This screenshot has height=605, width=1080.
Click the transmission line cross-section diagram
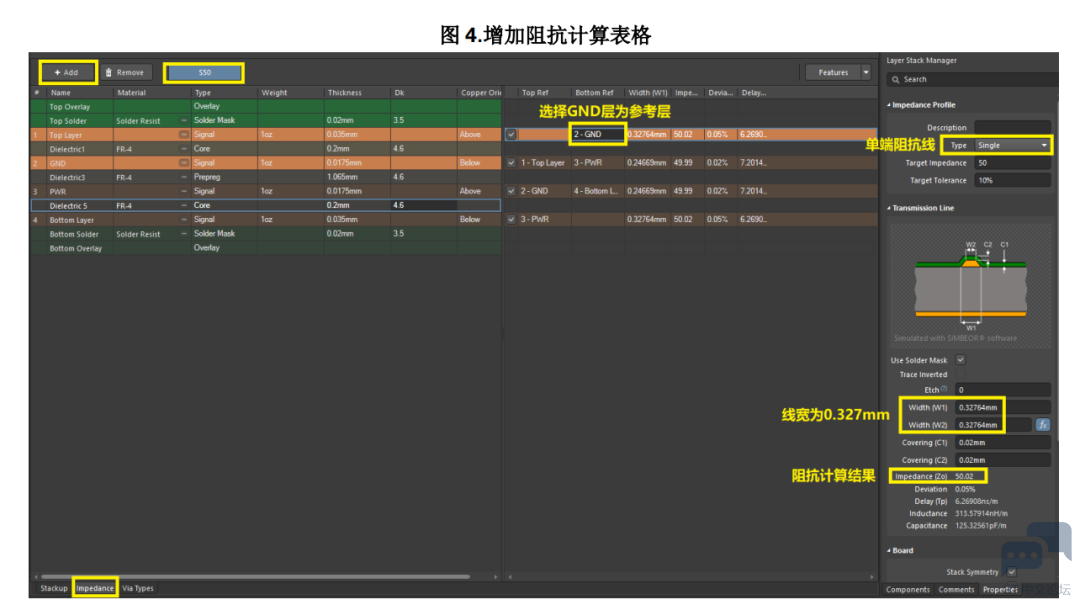[970, 283]
